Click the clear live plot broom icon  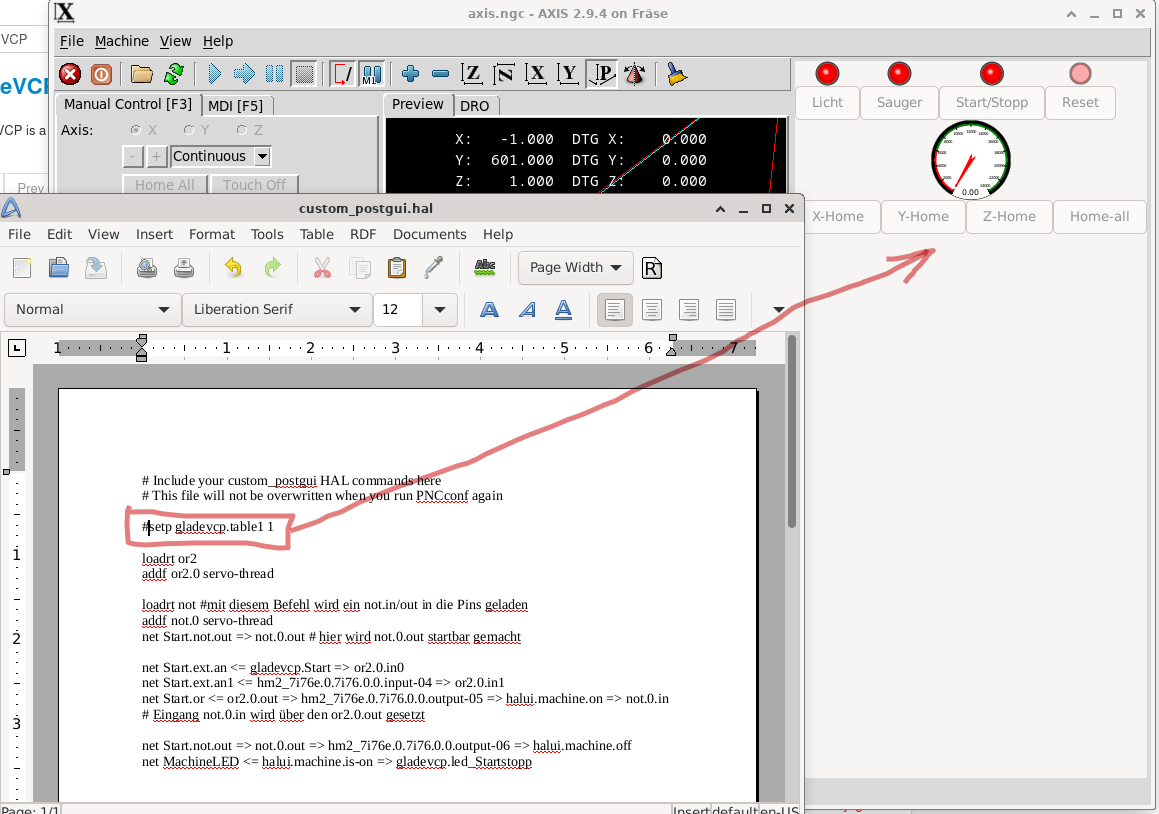point(677,74)
